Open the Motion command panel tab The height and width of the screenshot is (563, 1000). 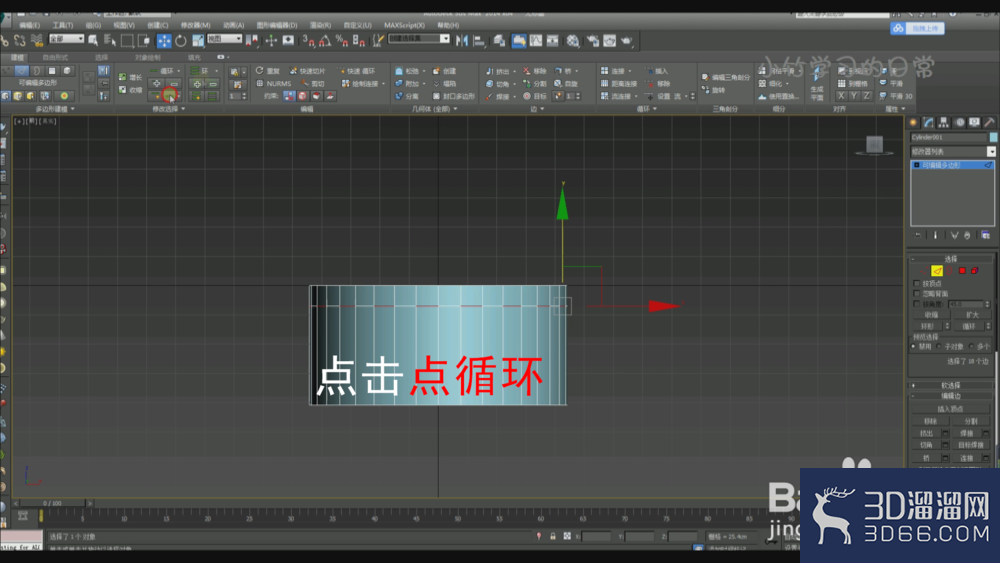[x=959, y=122]
